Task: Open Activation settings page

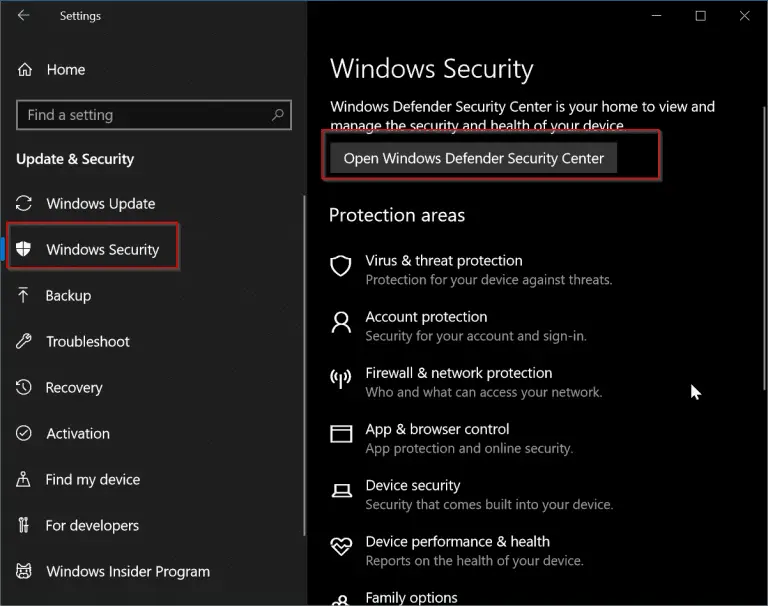Action: [x=78, y=434]
